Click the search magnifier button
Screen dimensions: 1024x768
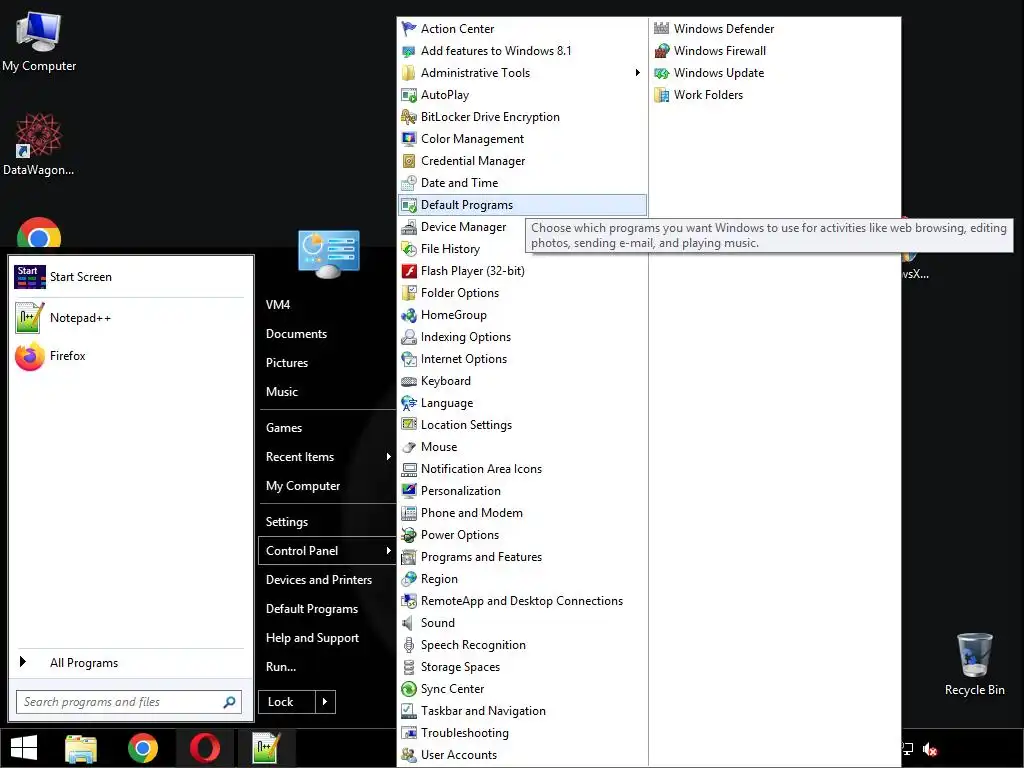coord(229,702)
